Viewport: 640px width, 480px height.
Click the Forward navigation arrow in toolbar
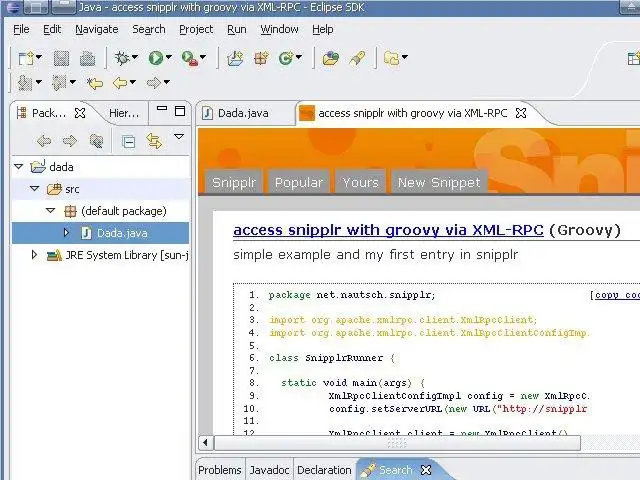click(x=154, y=83)
